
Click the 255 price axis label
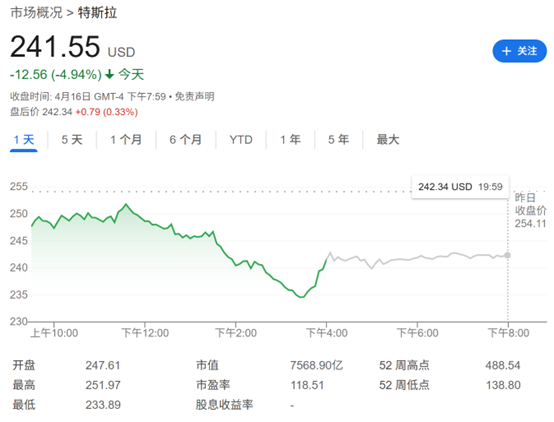tap(18, 186)
